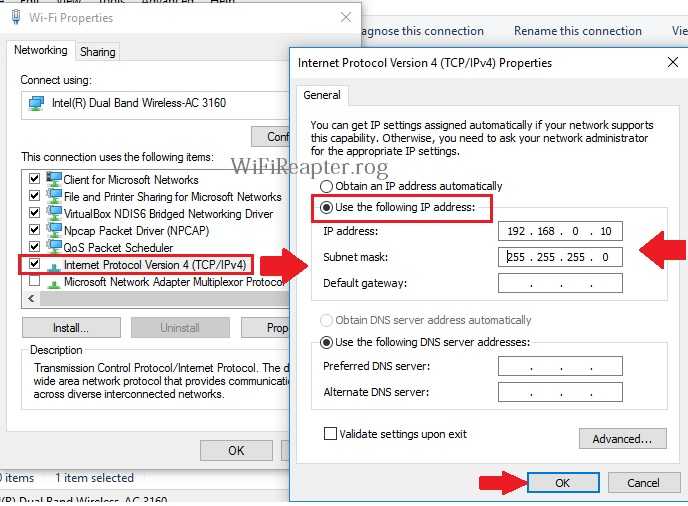Click the Preferred DNS server field
Image resolution: width=688 pixels, height=506 pixels.
click(x=560, y=366)
